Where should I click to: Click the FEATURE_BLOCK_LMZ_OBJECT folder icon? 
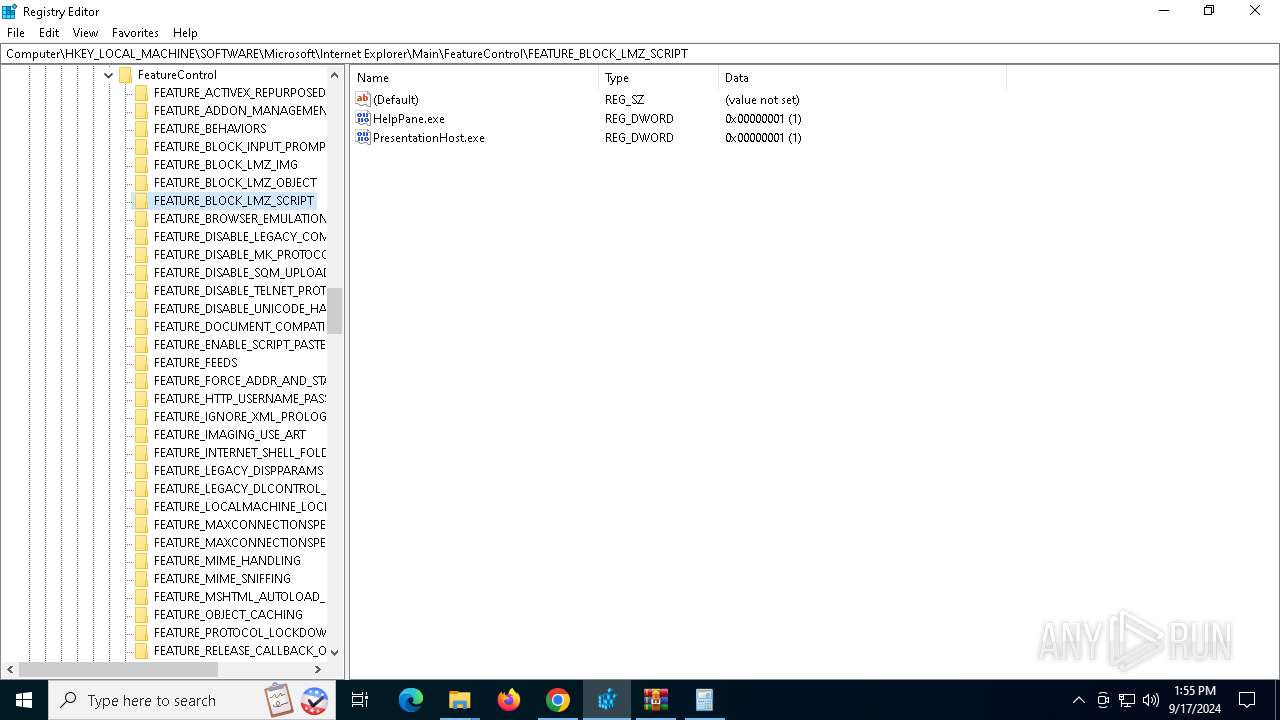141,183
